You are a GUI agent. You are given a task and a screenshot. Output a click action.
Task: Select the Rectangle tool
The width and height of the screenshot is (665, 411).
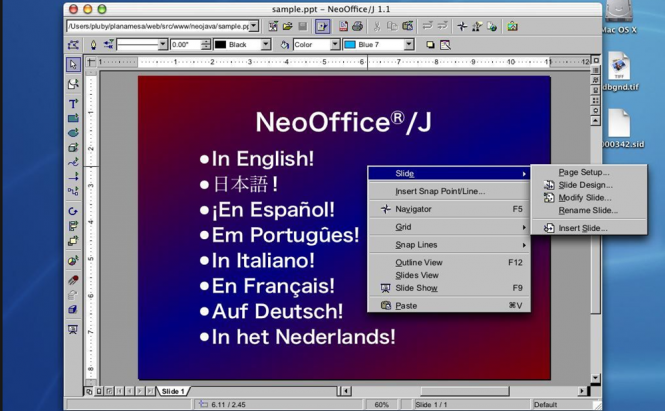pyautogui.click(x=73, y=118)
